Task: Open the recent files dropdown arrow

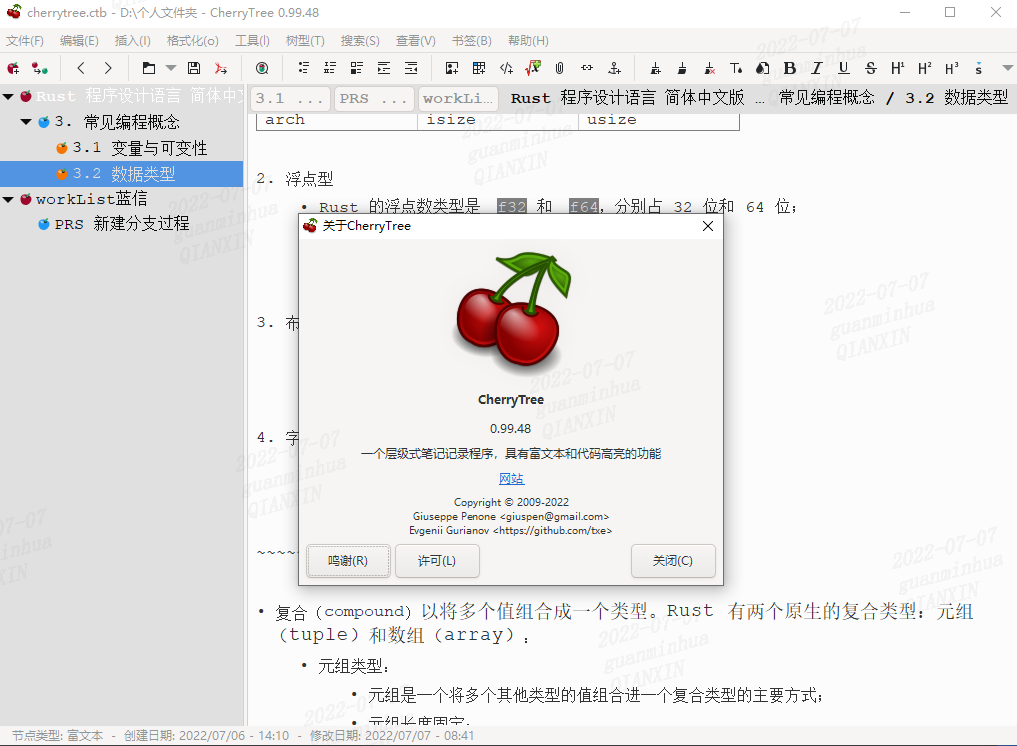Action: pos(171,68)
